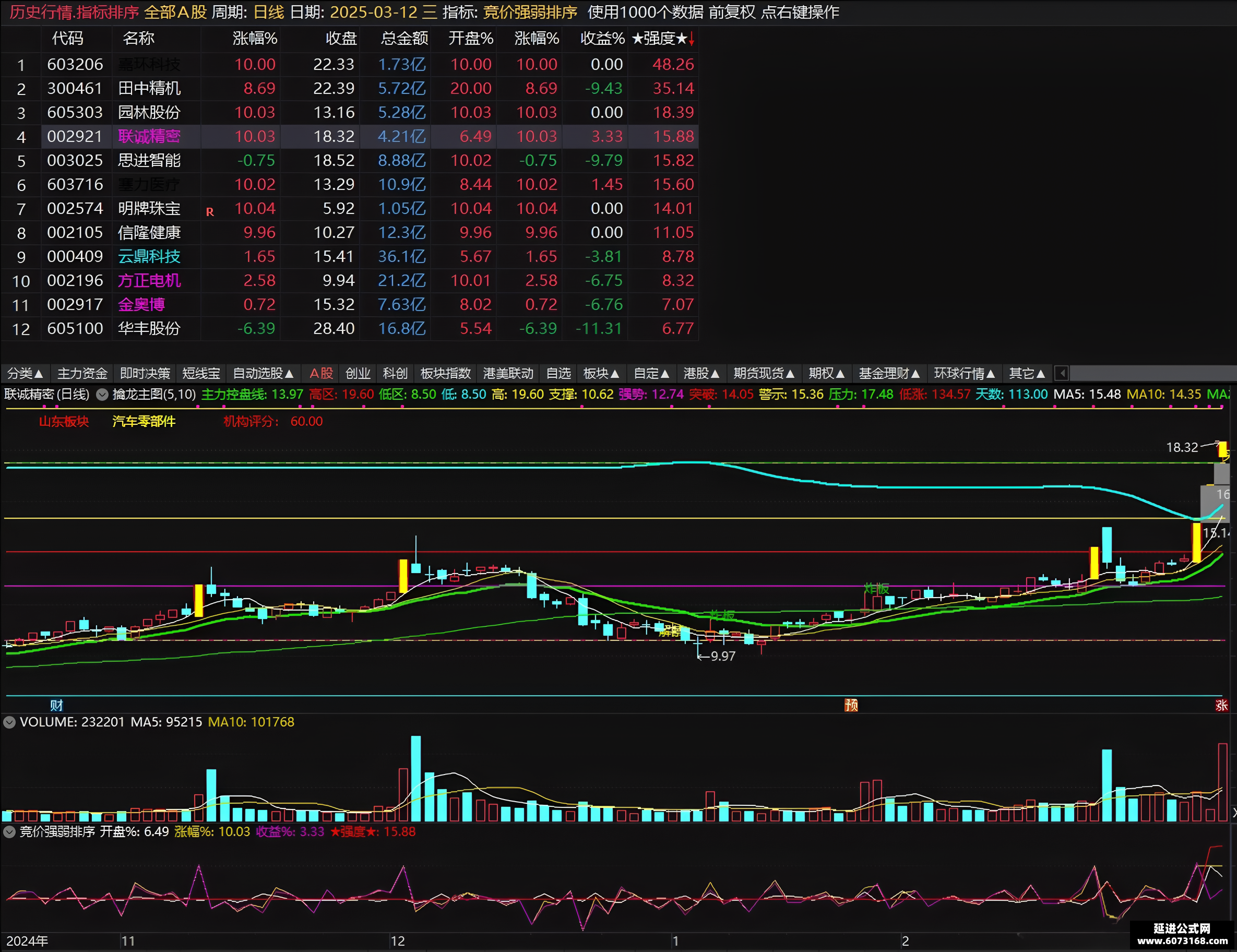
Task: Switch to the 创业 tab
Action: (x=358, y=373)
